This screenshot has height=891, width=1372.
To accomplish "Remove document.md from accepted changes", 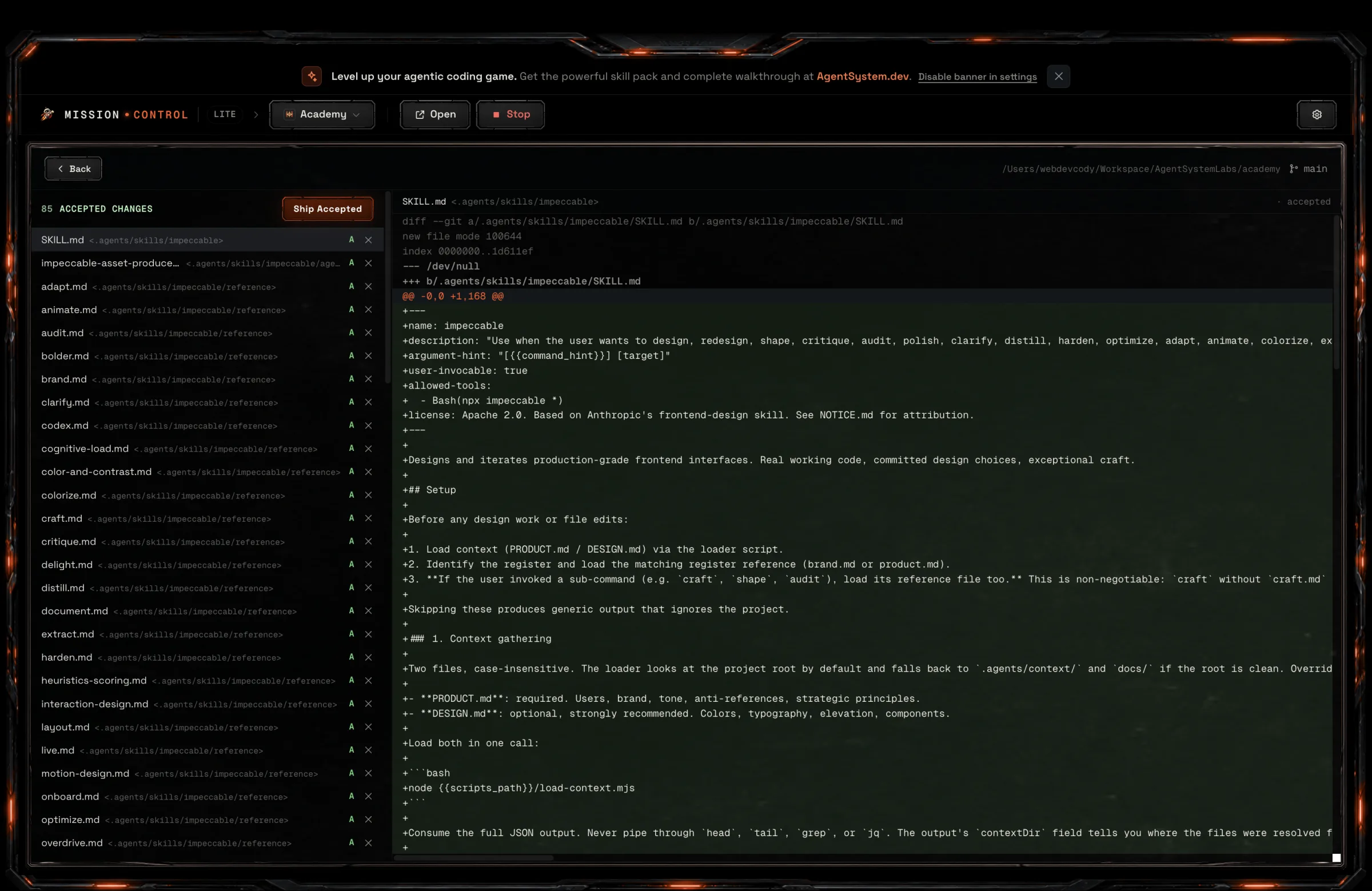I will (368, 611).
